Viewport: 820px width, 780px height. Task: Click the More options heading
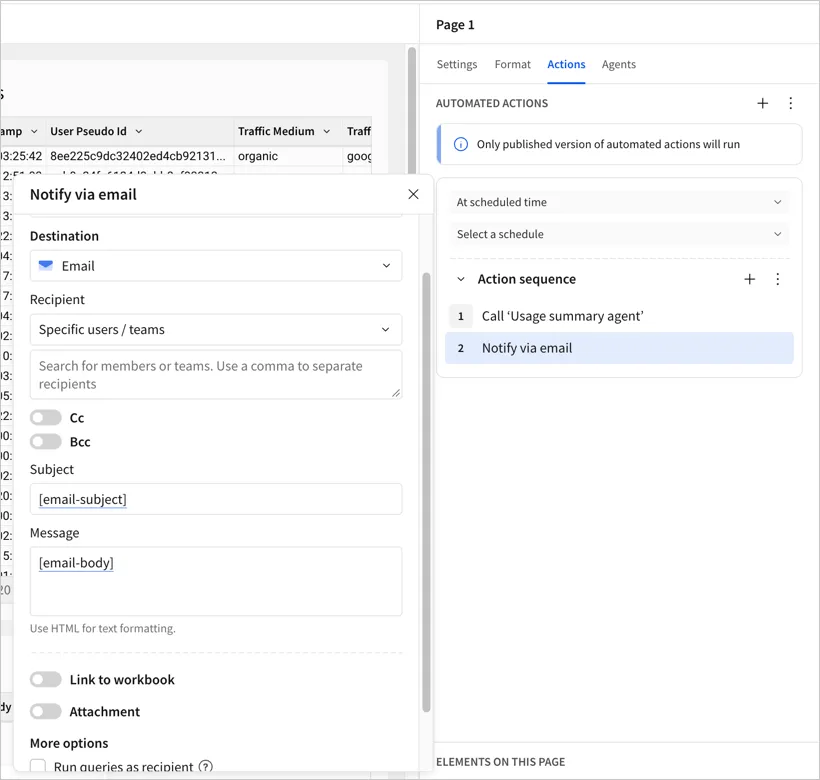tap(69, 743)
